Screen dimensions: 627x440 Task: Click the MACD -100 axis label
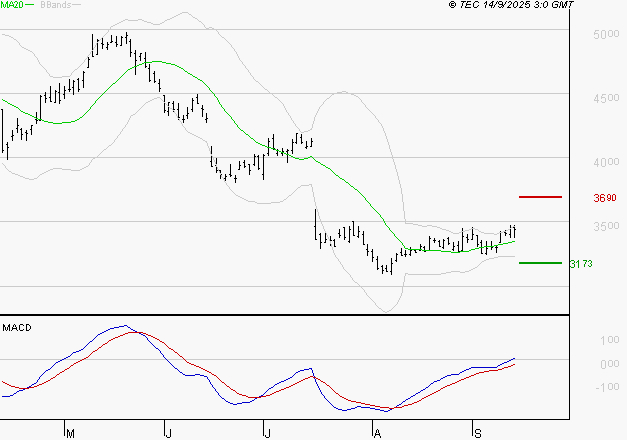(x=607, y=387)
